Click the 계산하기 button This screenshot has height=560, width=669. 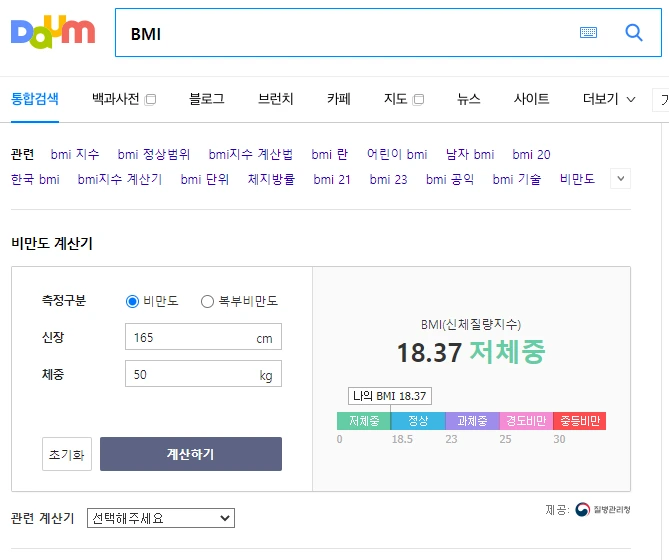point(191,454)
